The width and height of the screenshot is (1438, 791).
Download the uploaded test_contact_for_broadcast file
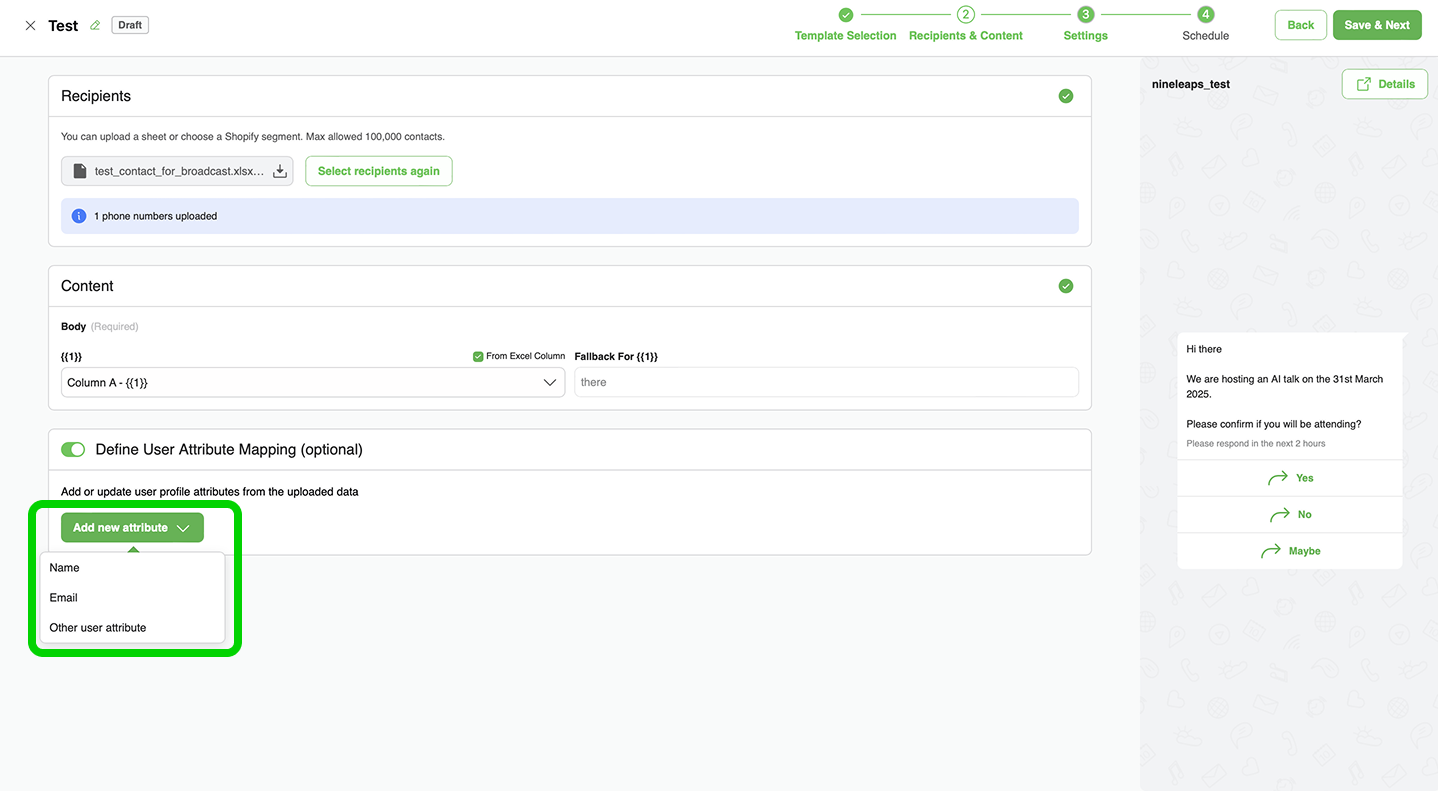(280, 172)
